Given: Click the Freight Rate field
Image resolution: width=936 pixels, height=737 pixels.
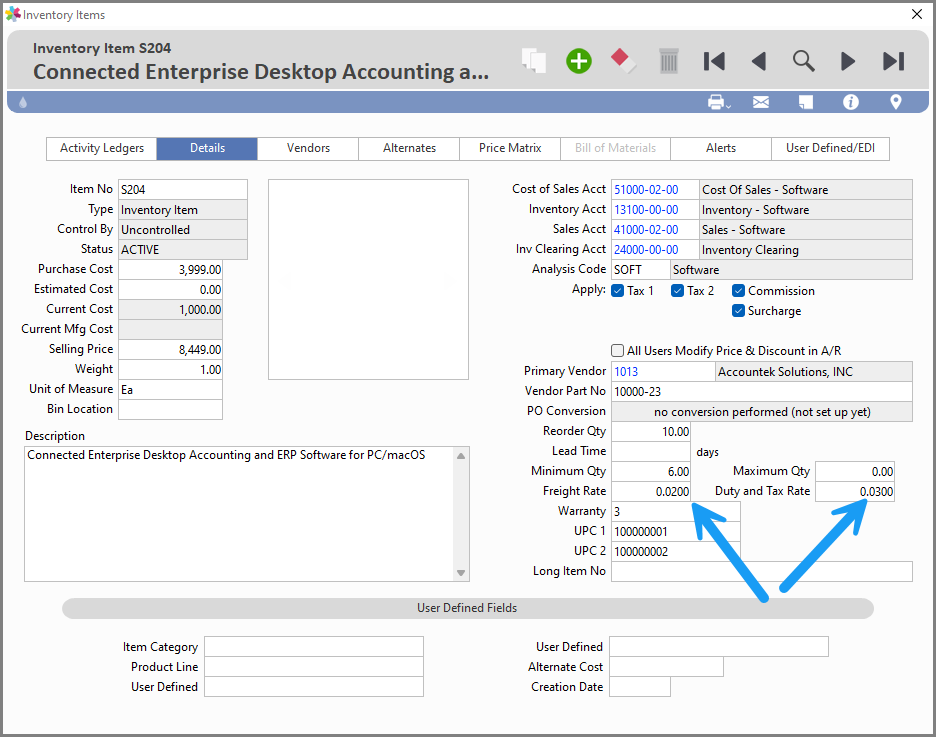Looking at the screenshot, I should pyautogui.click(x=651, y=492).
